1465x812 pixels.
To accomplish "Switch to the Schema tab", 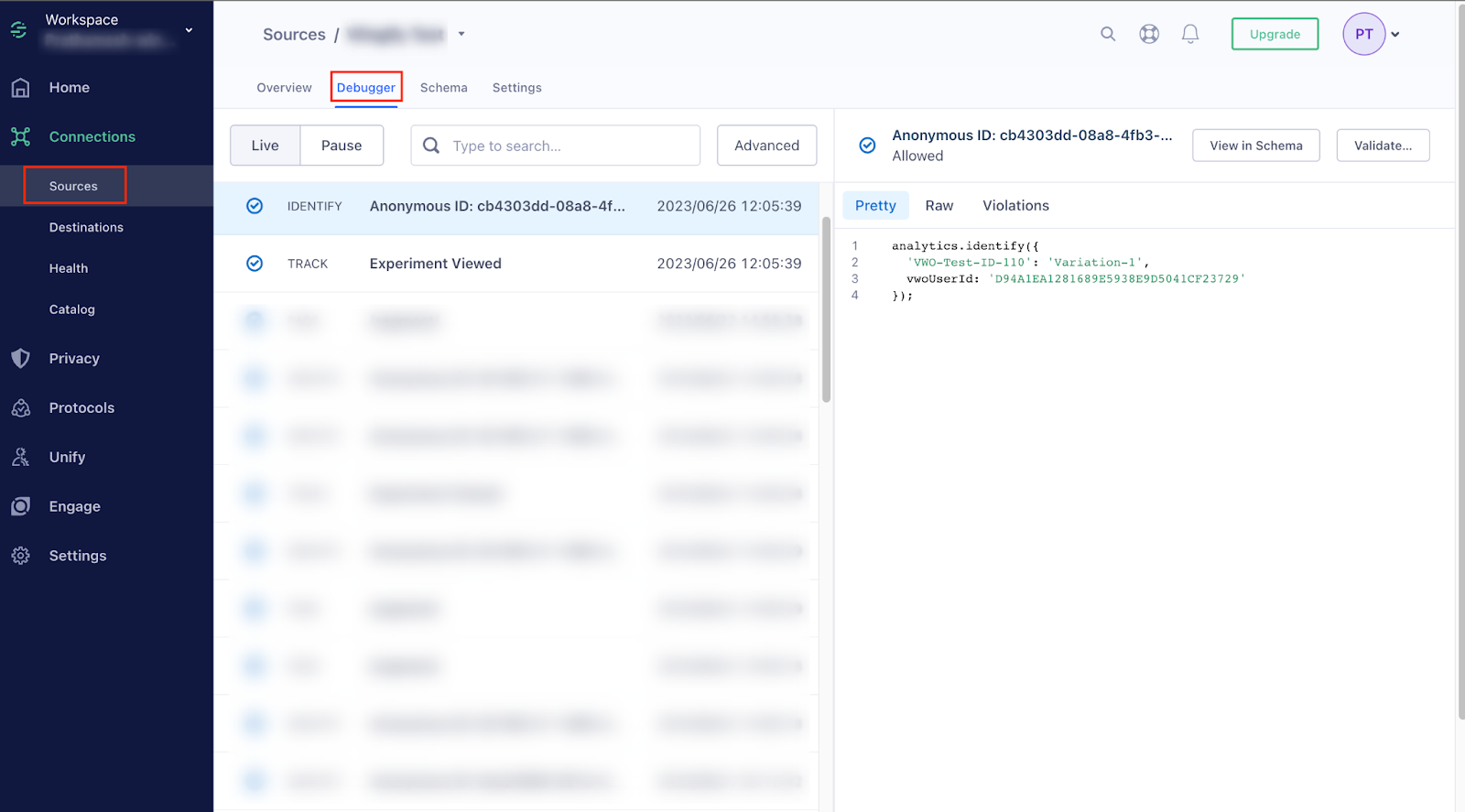I will pyautogui.click(x=444, y=88).
